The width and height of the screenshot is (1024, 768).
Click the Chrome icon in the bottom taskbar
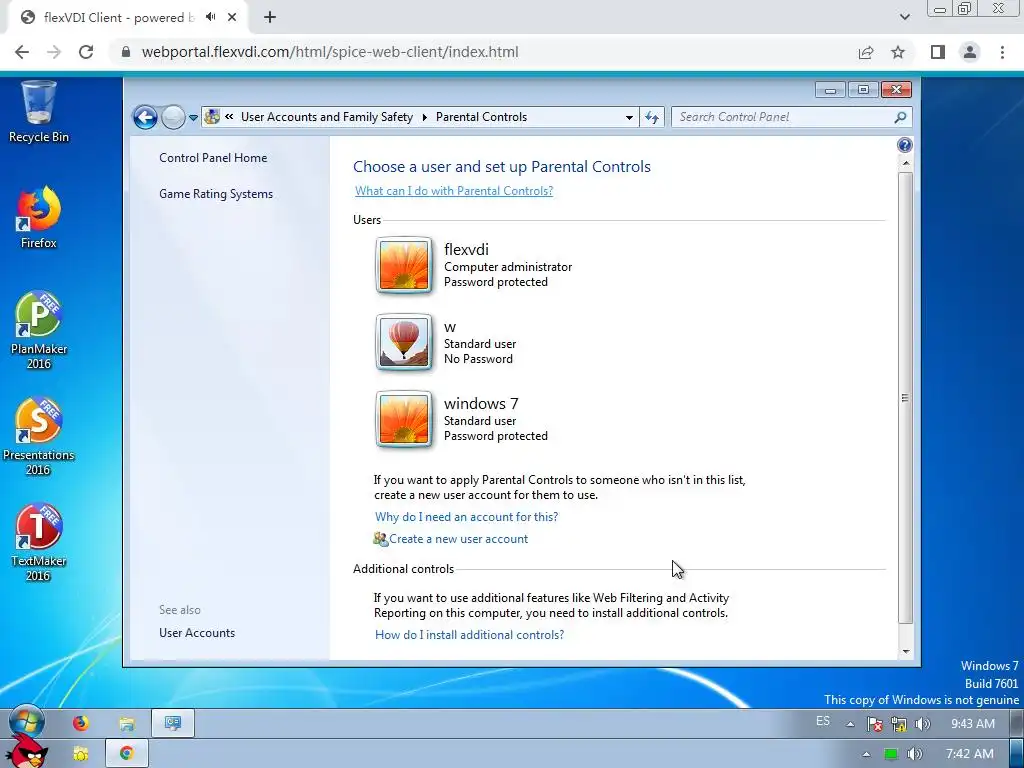click(127, 754)
